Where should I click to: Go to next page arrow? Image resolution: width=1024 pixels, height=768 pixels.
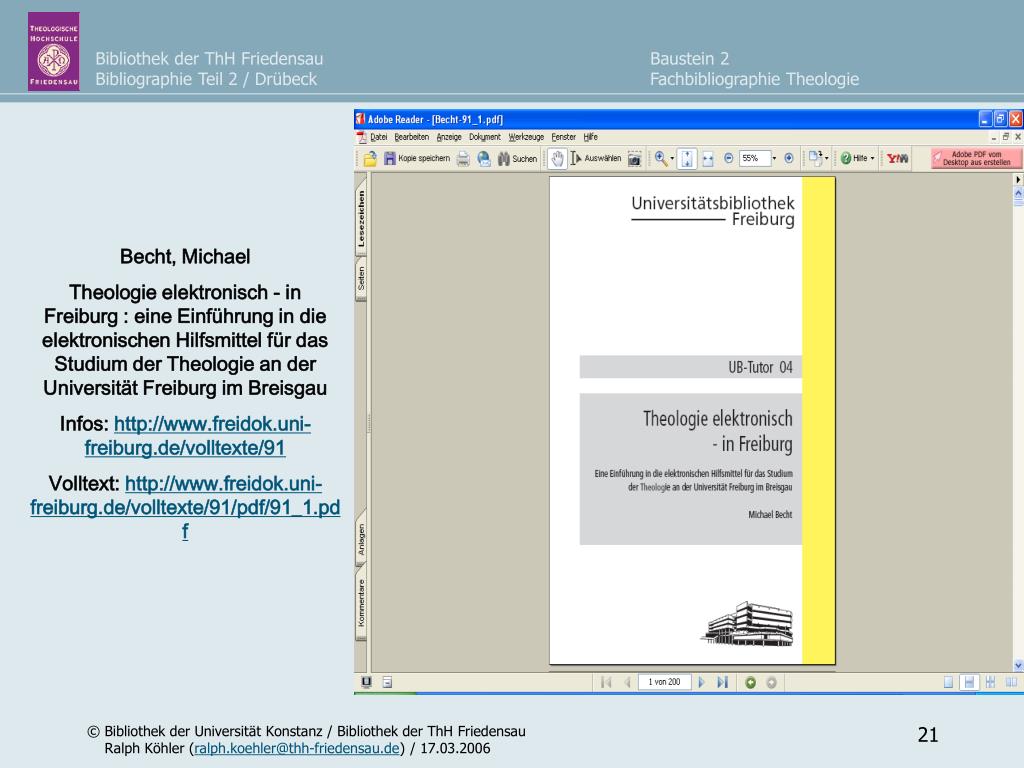click(x=702, y=682)
